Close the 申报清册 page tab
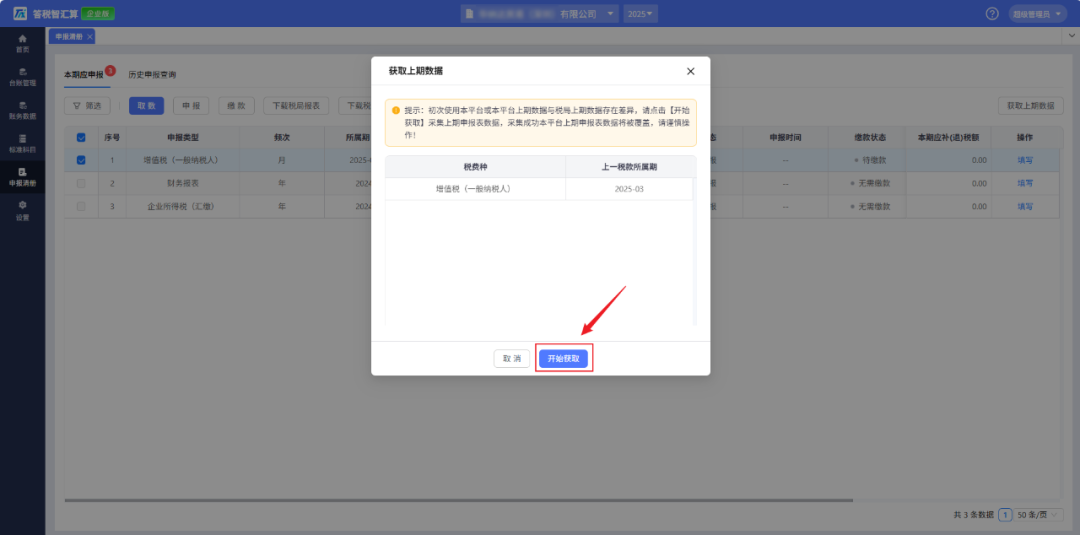This screenshot has width=1080, height=535. point(90,36)
